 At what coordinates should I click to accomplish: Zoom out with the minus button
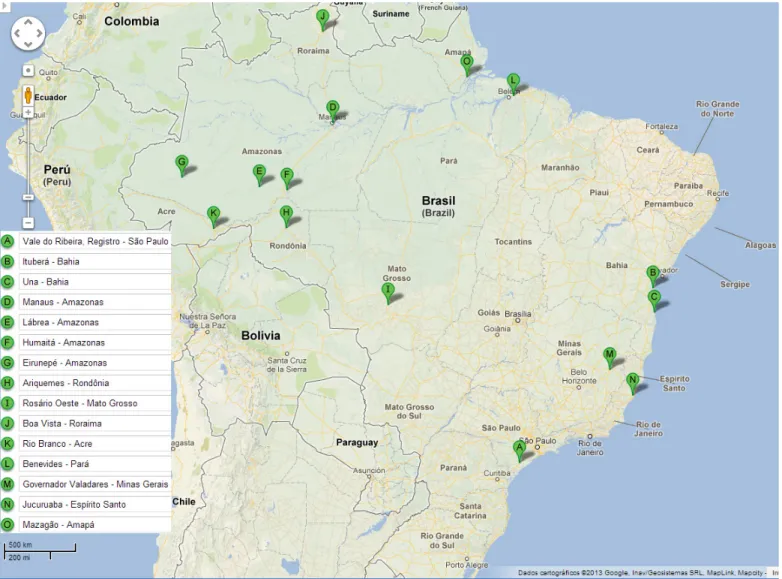(28, 222)
